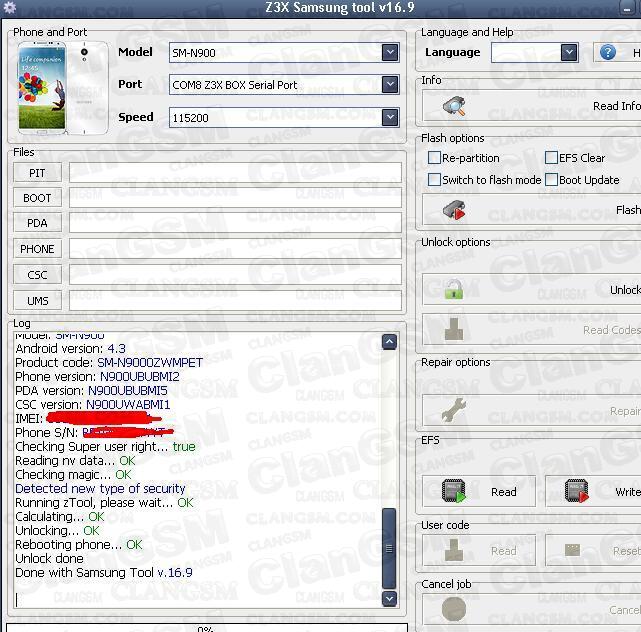Viewport: 641px width, 632px height.
Task: Click the green padlock Unlock icon
Action: point(454,289)
